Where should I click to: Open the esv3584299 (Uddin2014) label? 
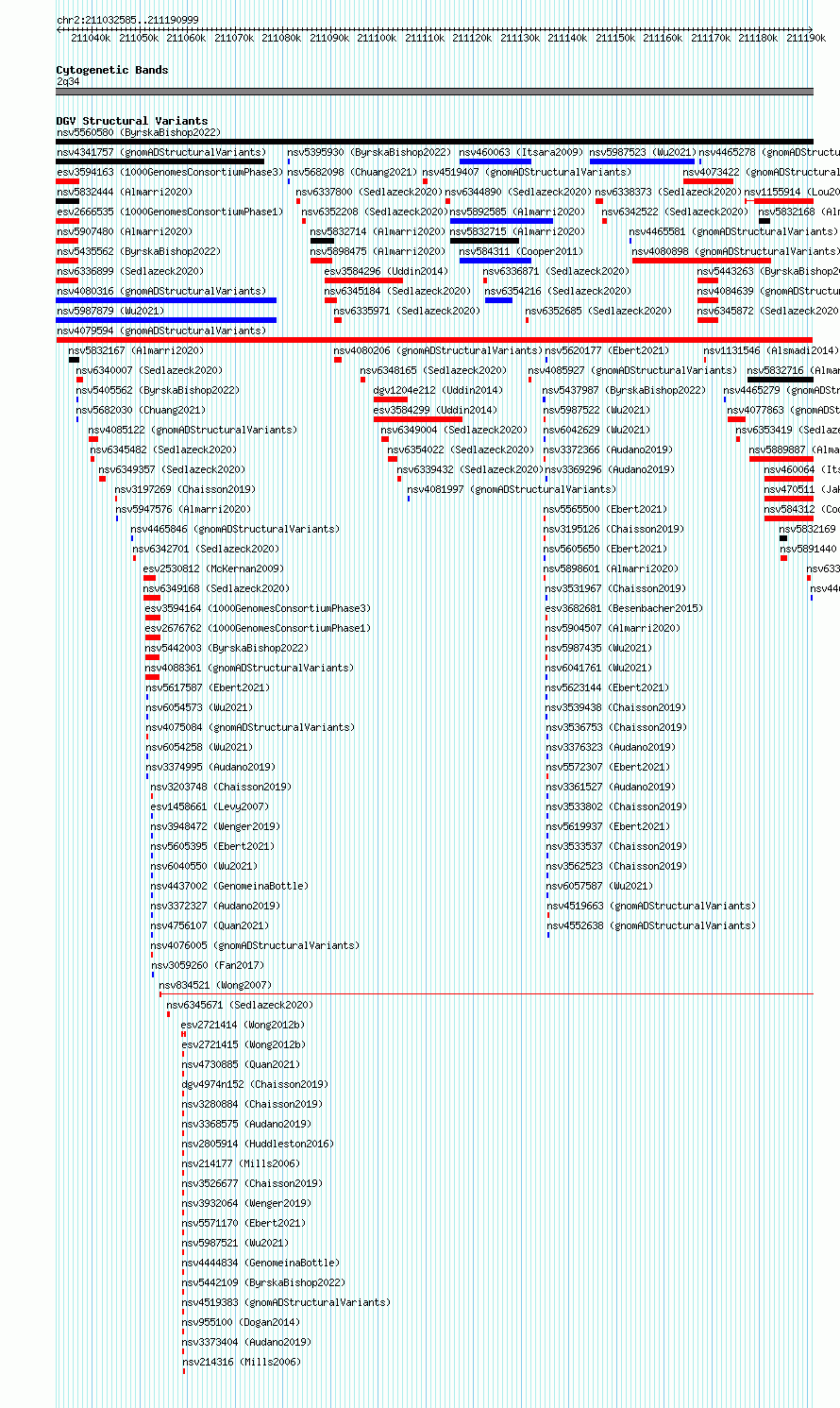point(435,411)
